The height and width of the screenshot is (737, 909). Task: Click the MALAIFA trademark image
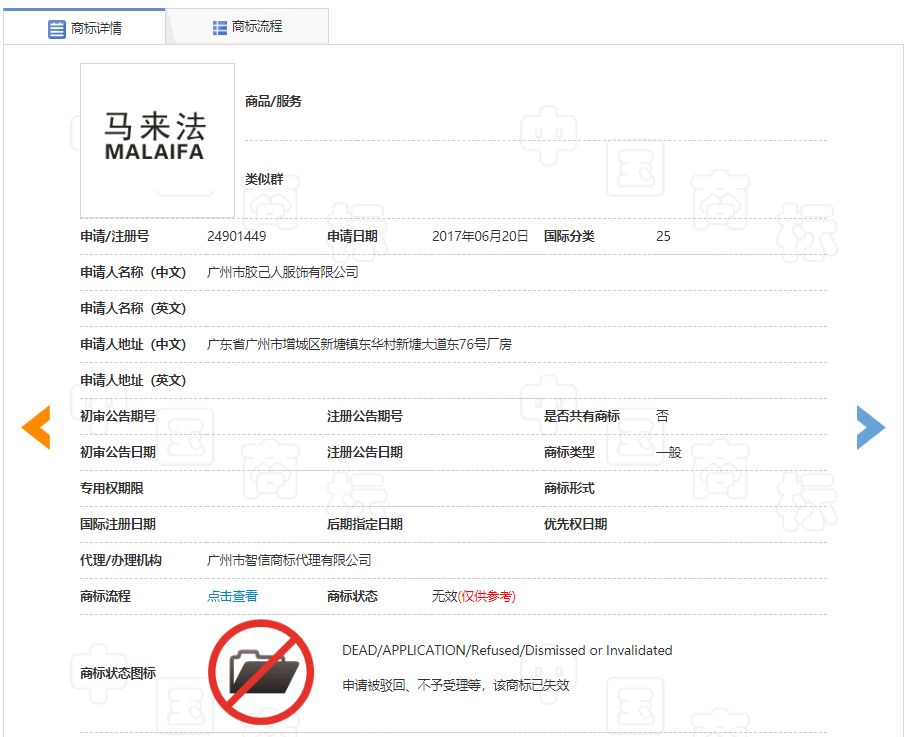tap(157, 141)
